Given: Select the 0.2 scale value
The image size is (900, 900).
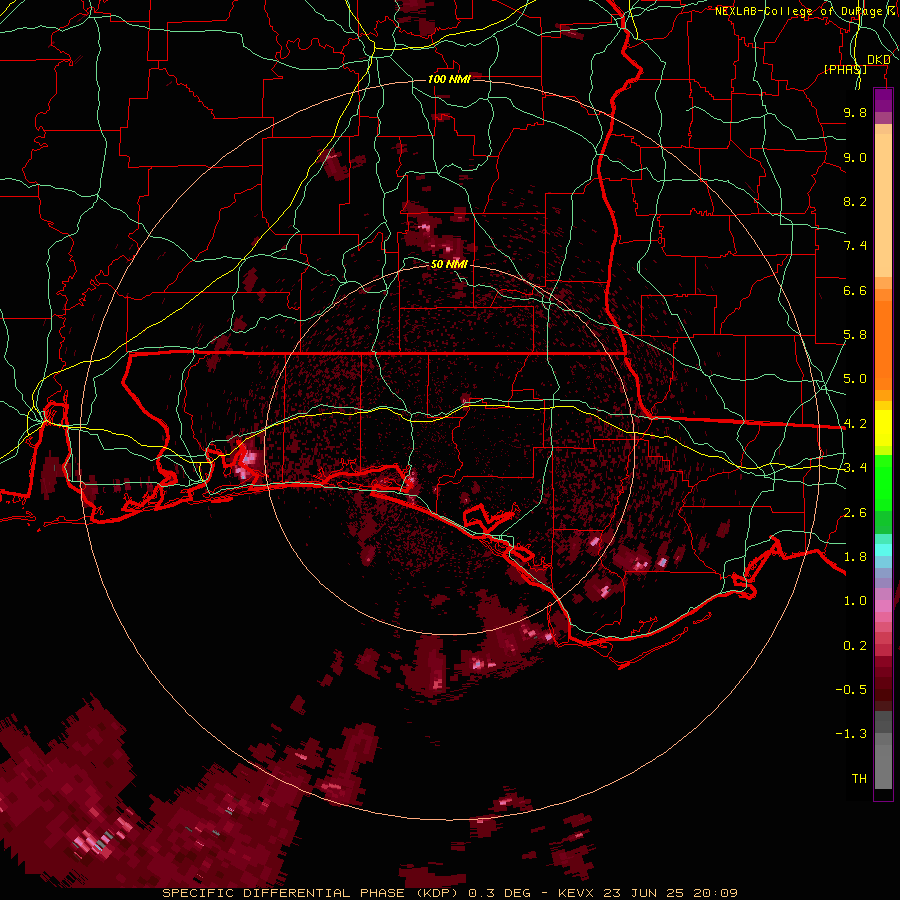Looking at the screenshot, I should click(855, 646).
